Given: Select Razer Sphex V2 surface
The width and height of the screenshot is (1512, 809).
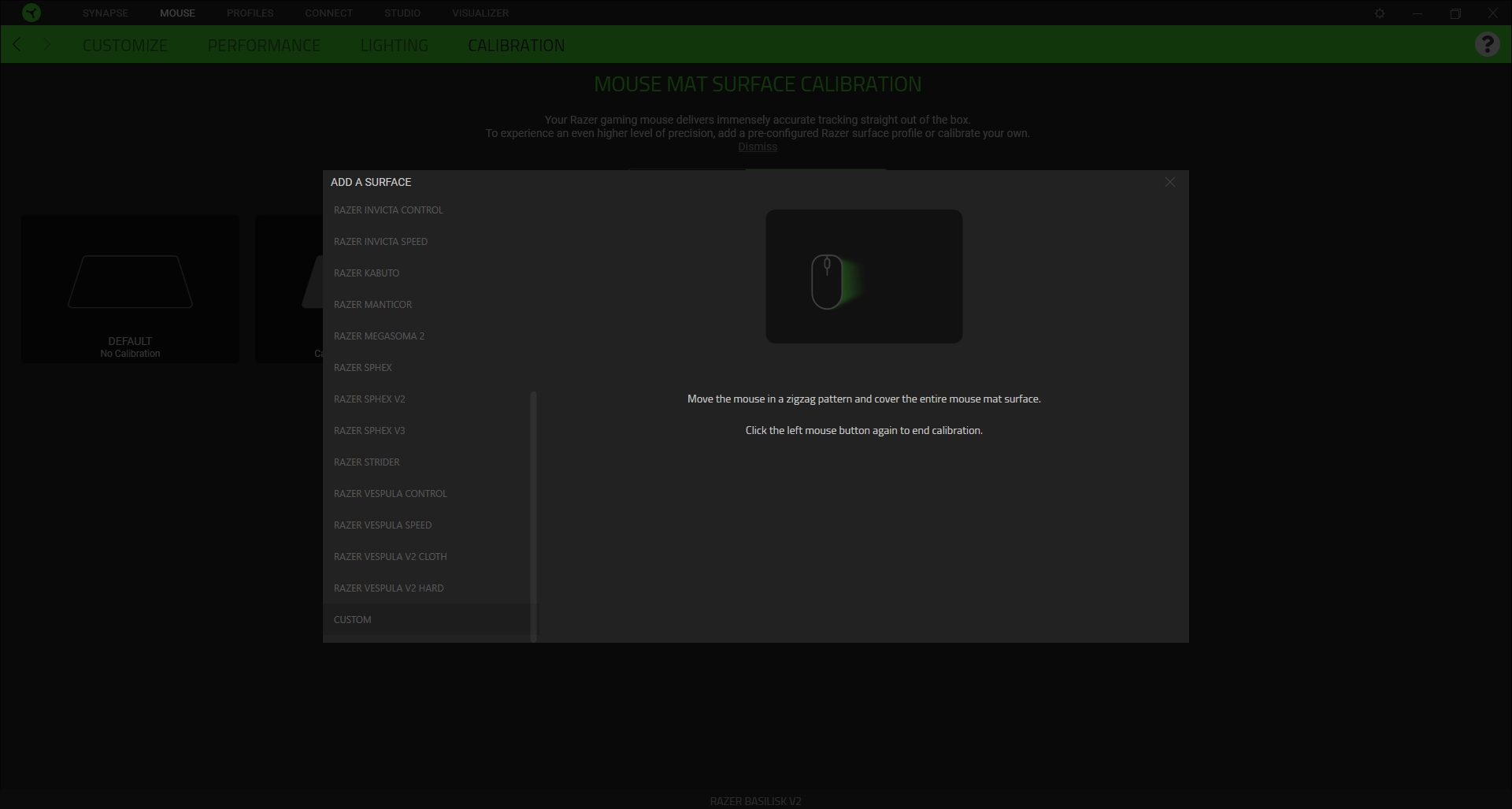Looking at the screenshot, I should click(427, 399).
